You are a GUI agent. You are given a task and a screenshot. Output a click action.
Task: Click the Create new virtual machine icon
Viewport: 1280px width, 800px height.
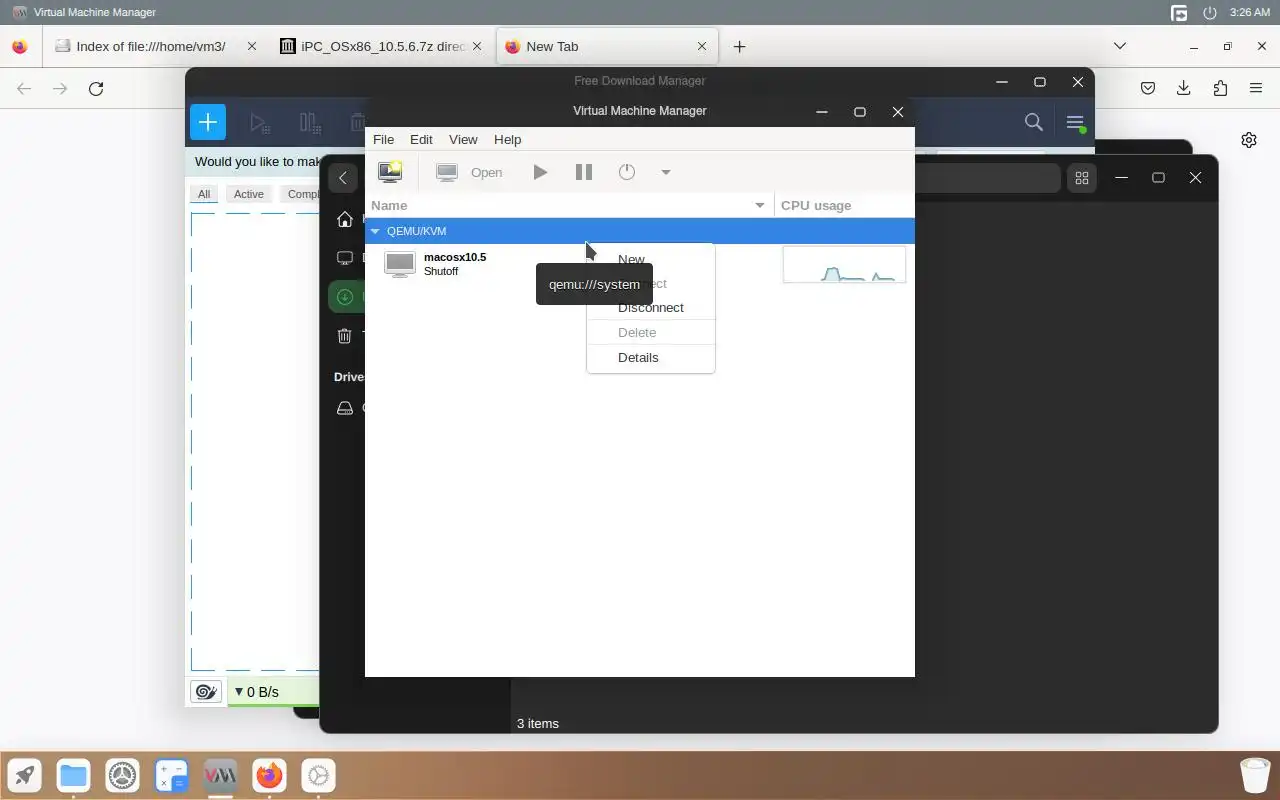click(390, 172)
